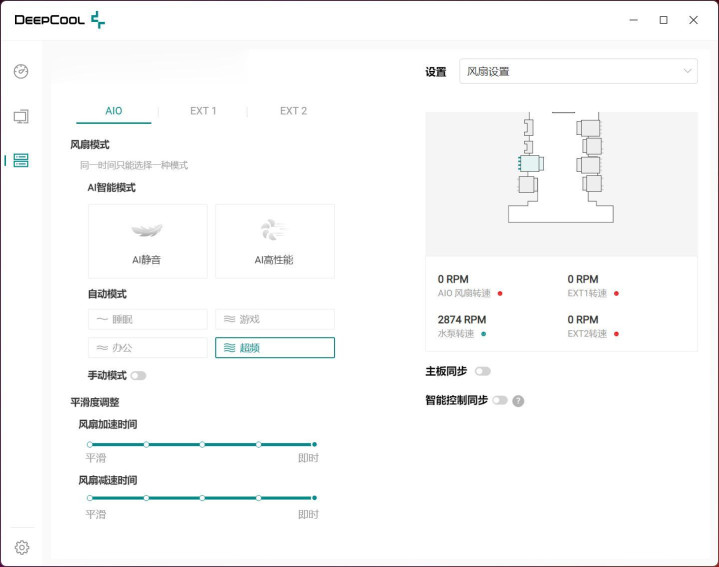719x567 pixels.
Task: Open the 风扇设置 dropdown
Action: 578,71
